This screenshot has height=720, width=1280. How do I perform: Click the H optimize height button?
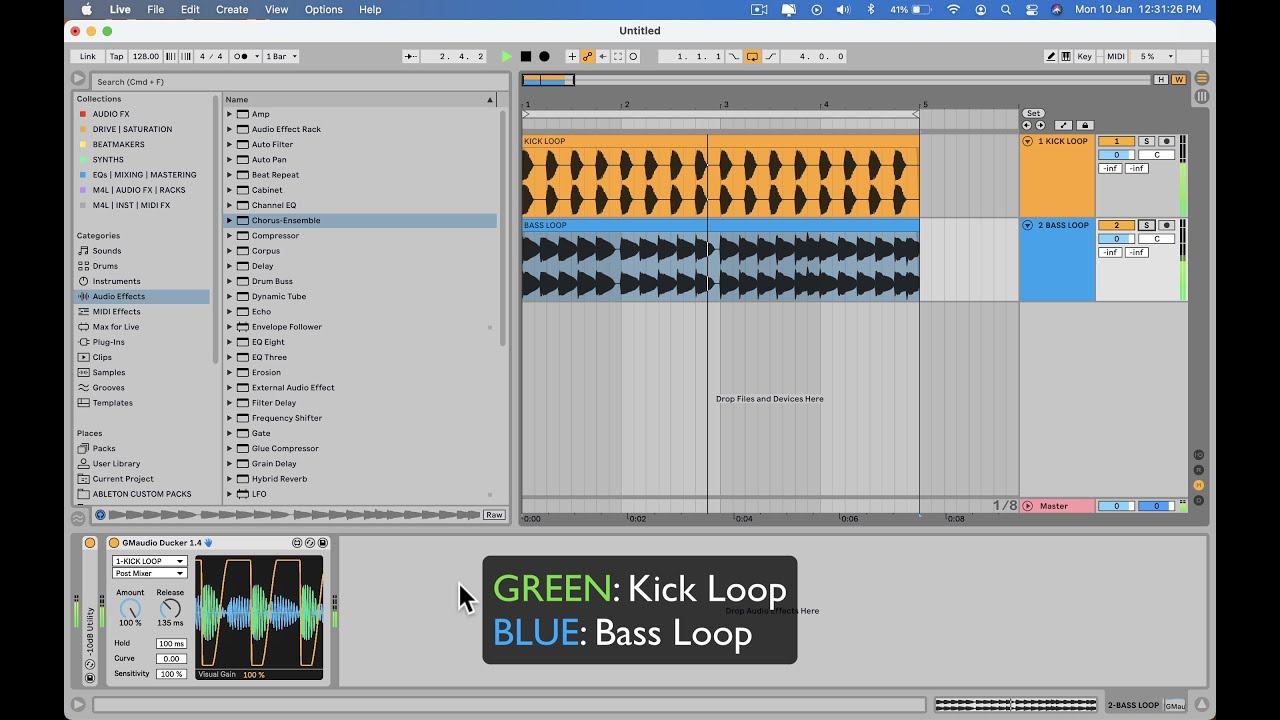click(x=1161, y=80)
